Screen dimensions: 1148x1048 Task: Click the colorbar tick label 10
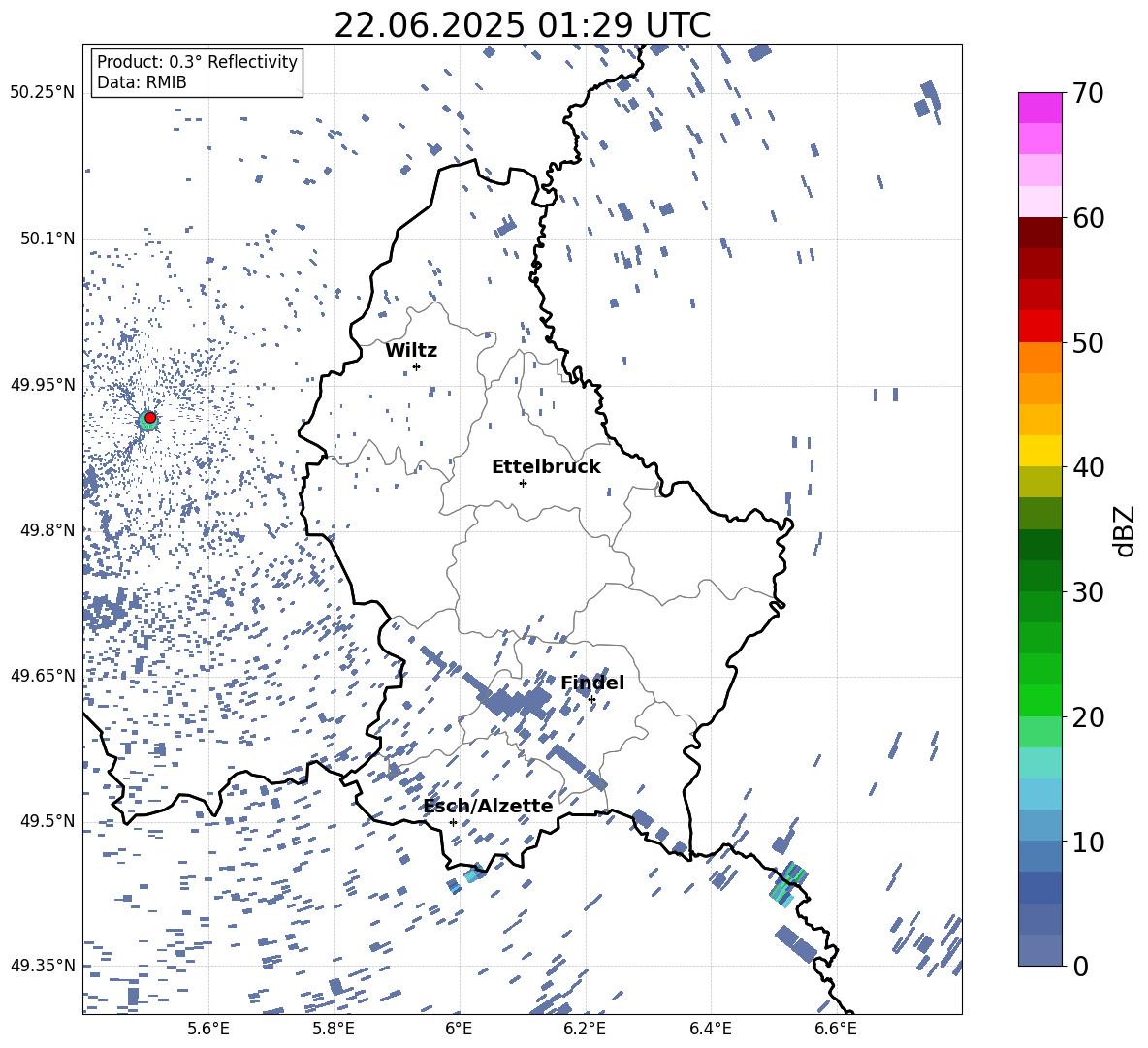(x=1087, y=842)
